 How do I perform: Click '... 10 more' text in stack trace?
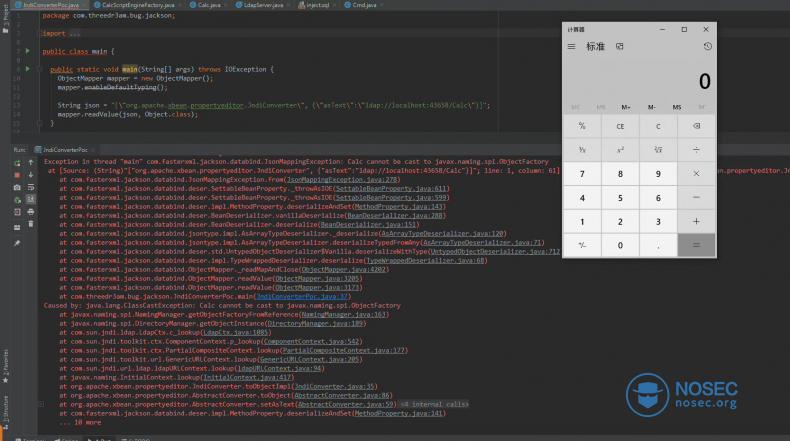80,422
